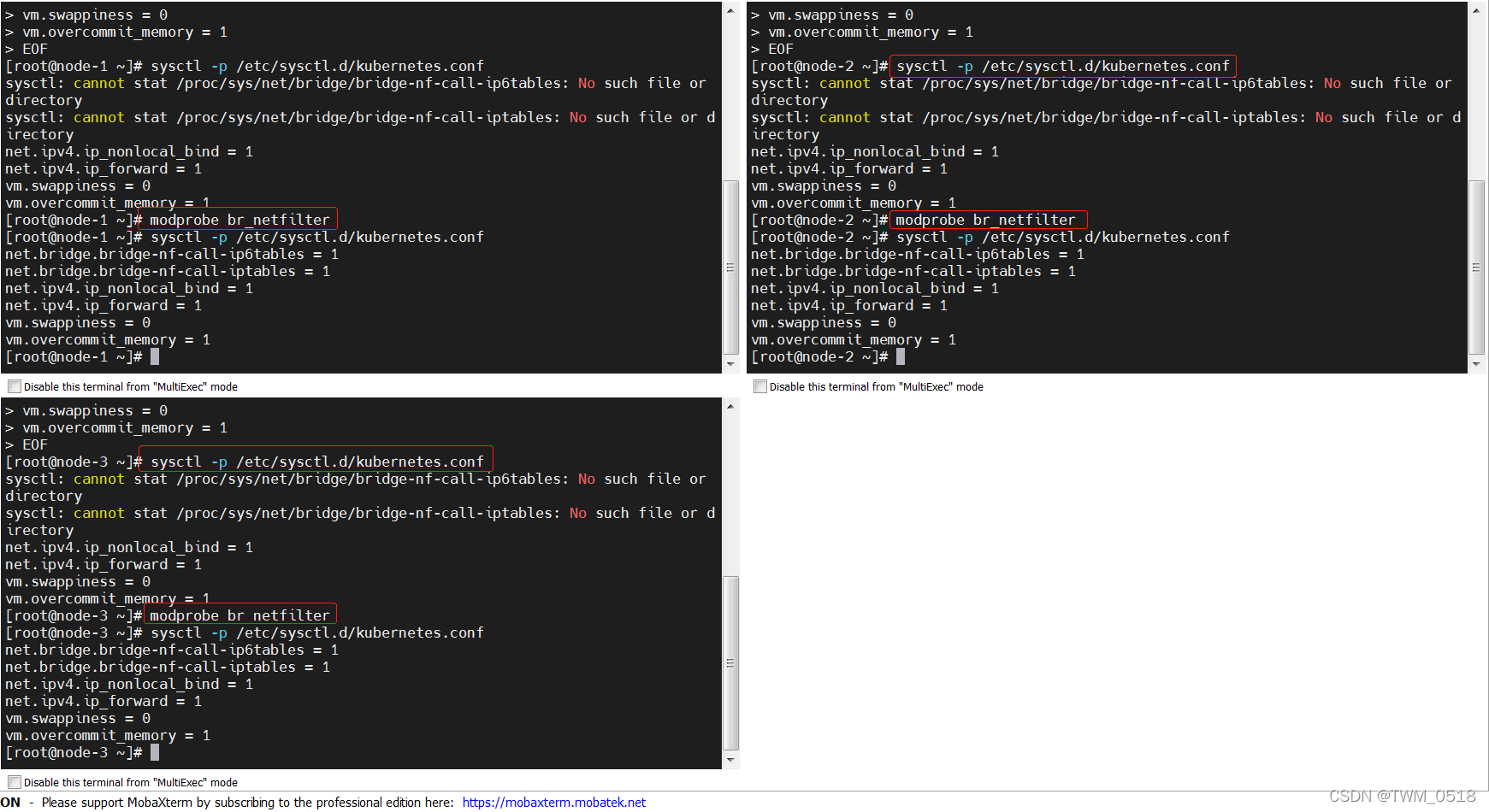Viewport: 1489px width, 812px height.
Task: Click scroll-down arrow in node-2 terminal
Action: coord(1476,364)
